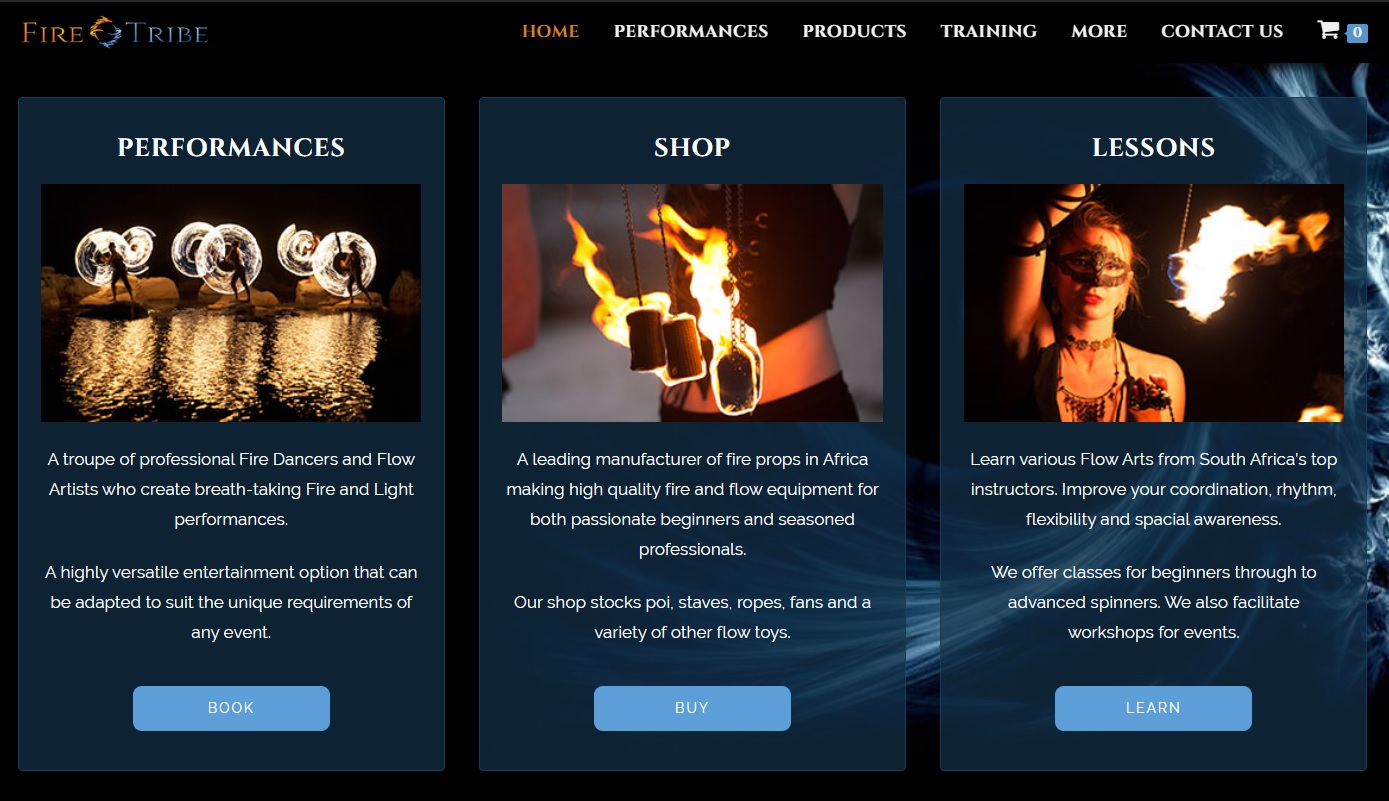1389x801 pixels.
Task: Expand the More menu
Action: pos(1099,31)
